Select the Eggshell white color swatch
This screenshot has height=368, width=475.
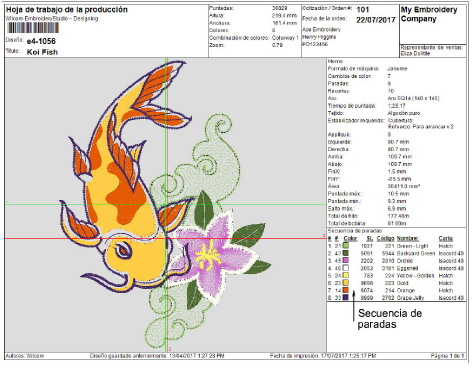point(346,268)
